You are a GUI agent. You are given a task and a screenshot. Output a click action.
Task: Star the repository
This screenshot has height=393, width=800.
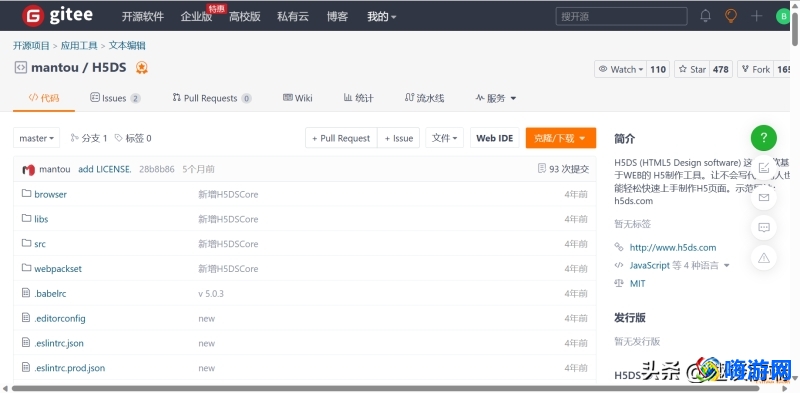[692, 69]
